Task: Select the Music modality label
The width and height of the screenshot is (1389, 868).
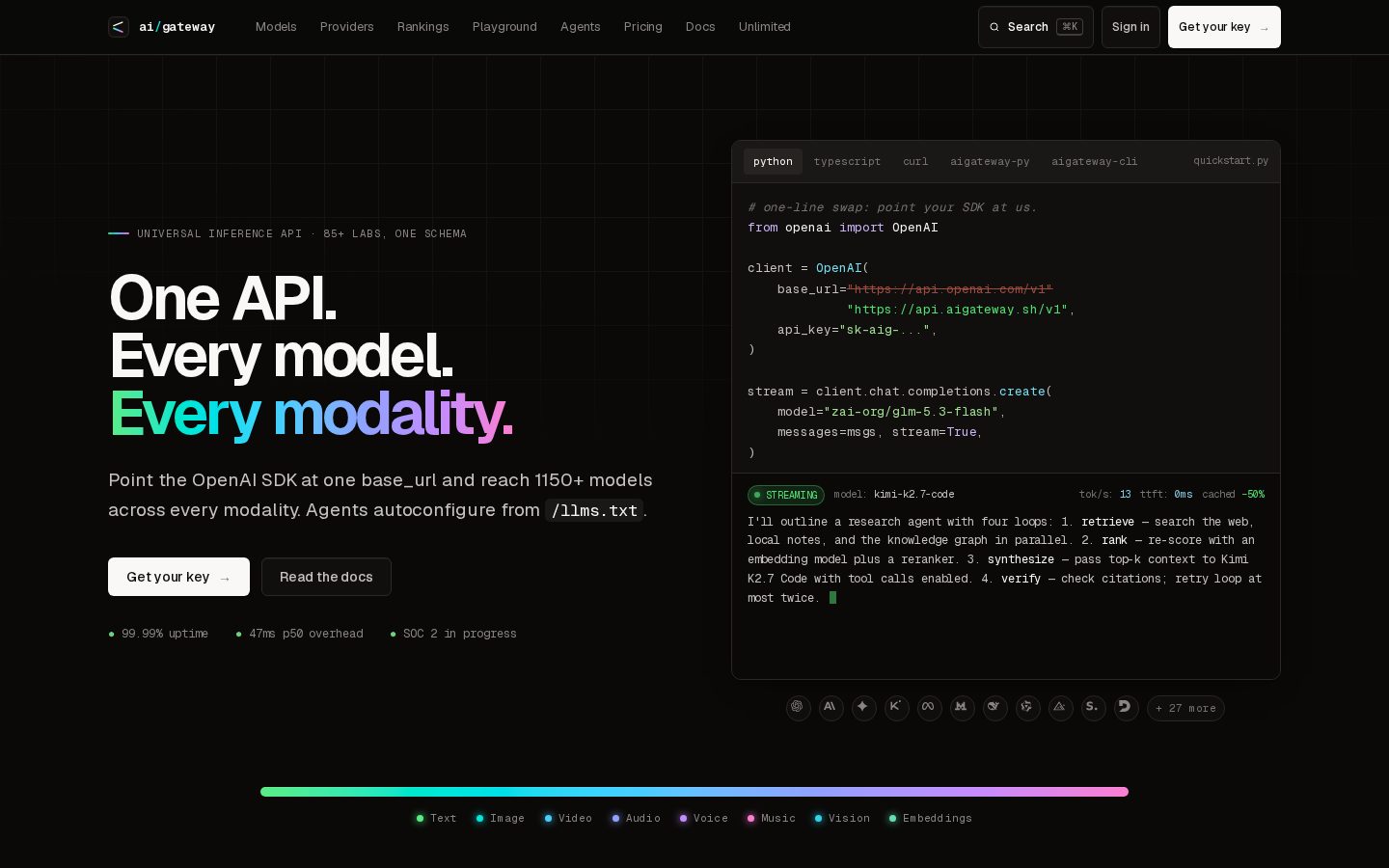Action: coord(771,818)
